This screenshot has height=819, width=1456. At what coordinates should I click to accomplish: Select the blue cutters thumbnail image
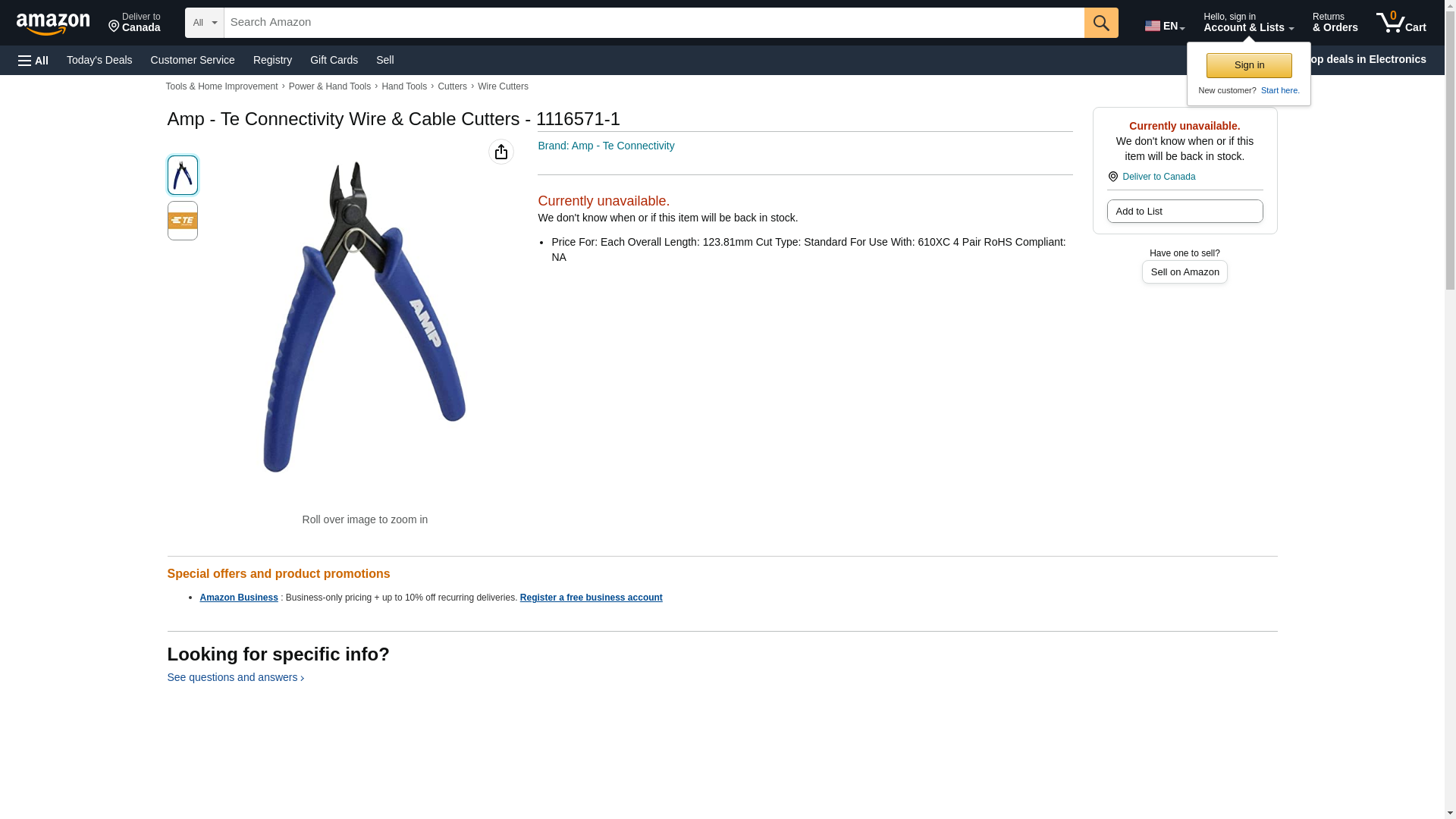click(183, 175)
